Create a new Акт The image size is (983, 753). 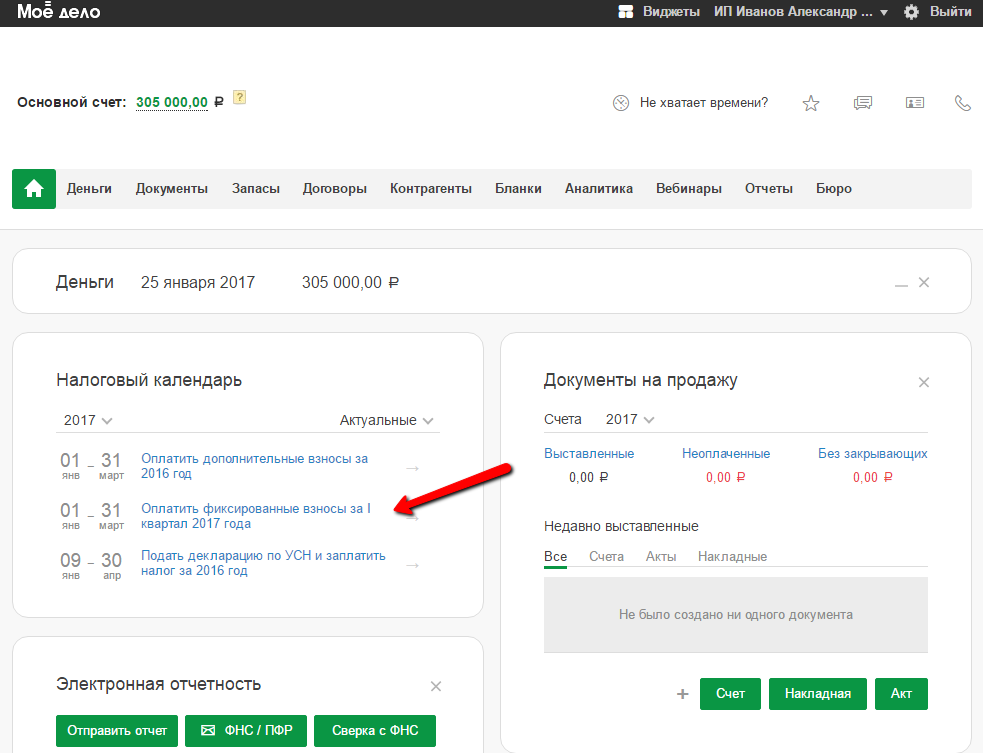[902, 694]
